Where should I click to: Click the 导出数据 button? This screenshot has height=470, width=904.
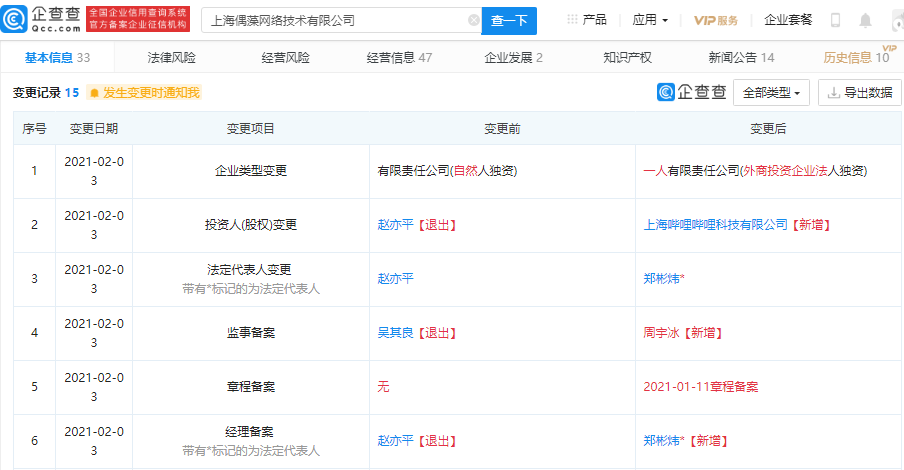pos(860,92)
